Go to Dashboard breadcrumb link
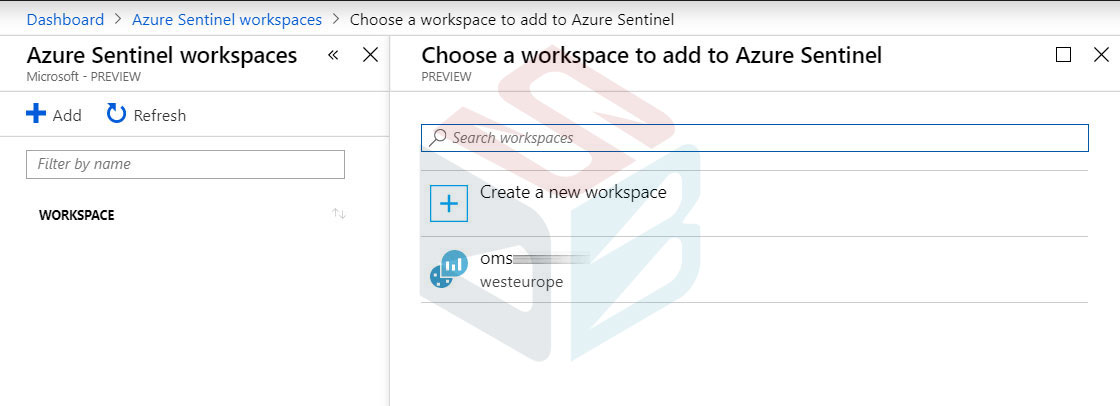1120x406 pixels. pos(65,19)
